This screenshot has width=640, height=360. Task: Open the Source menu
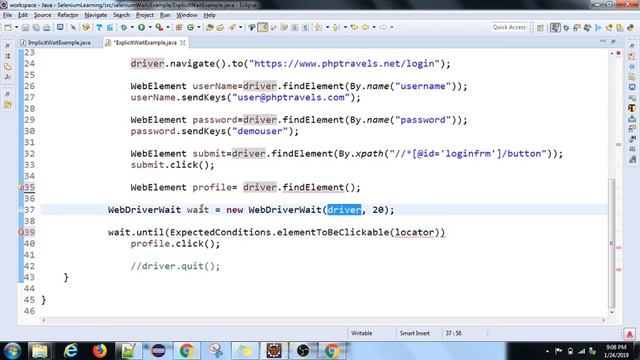(42, 15)
